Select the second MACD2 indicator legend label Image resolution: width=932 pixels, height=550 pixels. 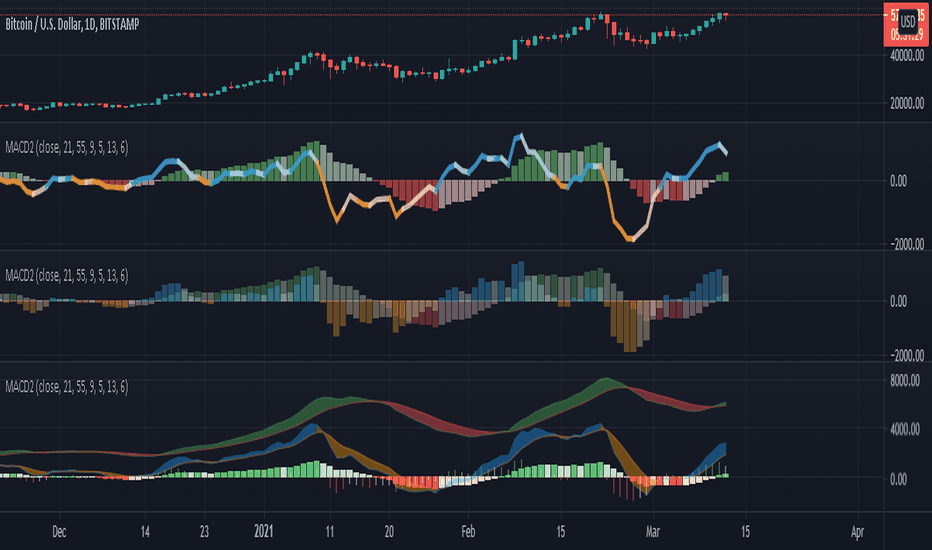[x=67, y=275]
